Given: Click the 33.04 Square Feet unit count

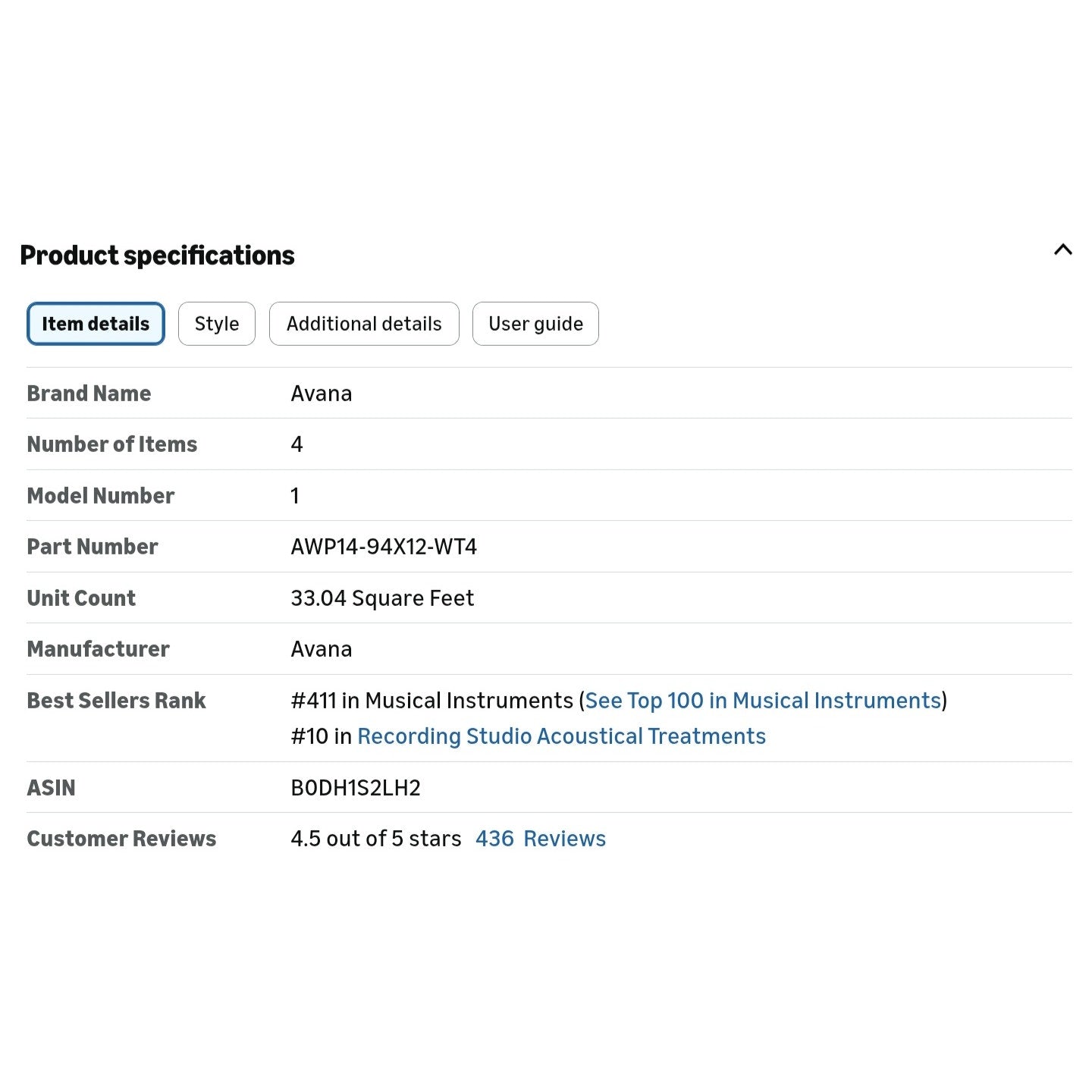Looking at the screenshot, I should click(x=382, y=598).
